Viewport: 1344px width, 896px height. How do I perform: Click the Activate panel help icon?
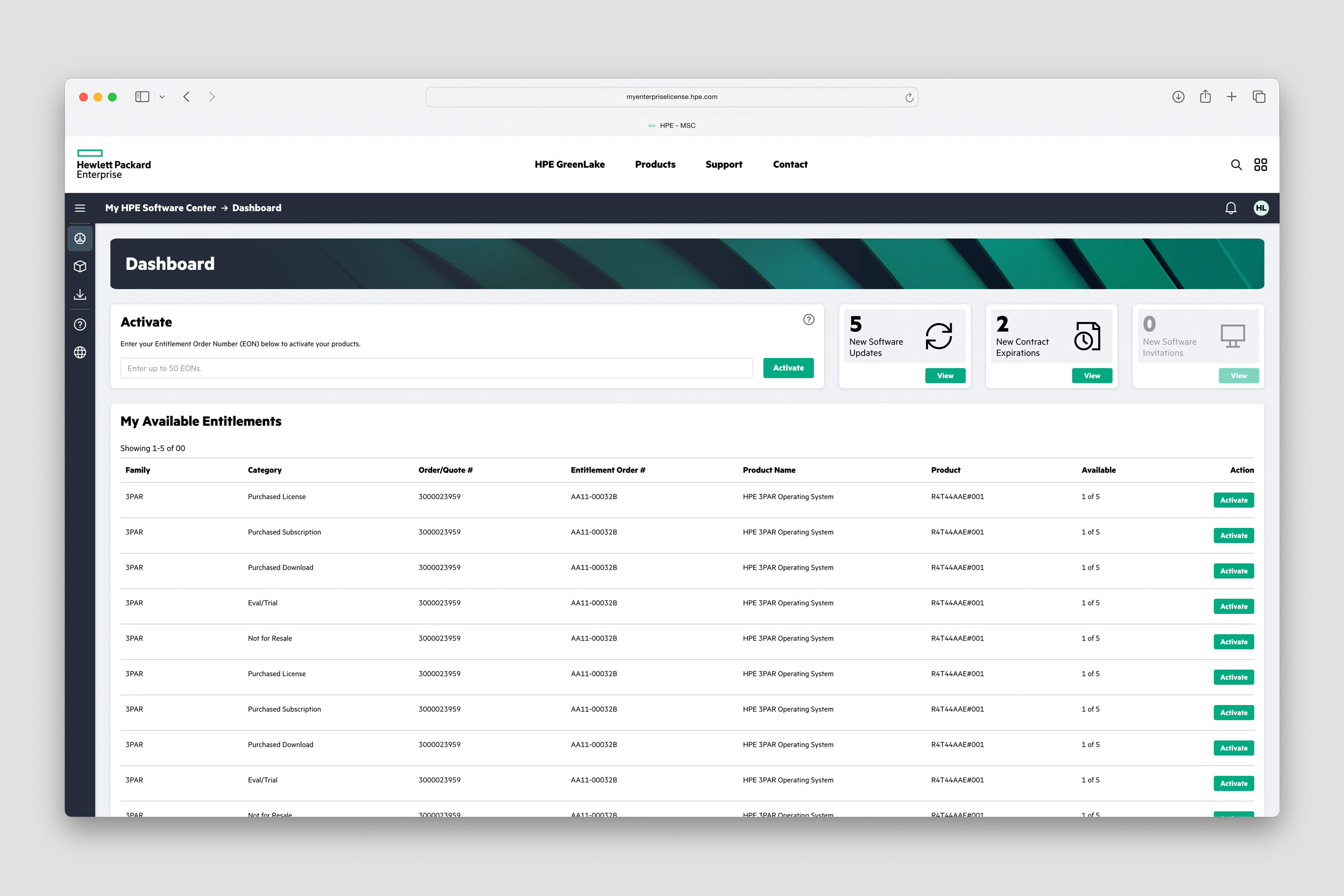[809, 319]
